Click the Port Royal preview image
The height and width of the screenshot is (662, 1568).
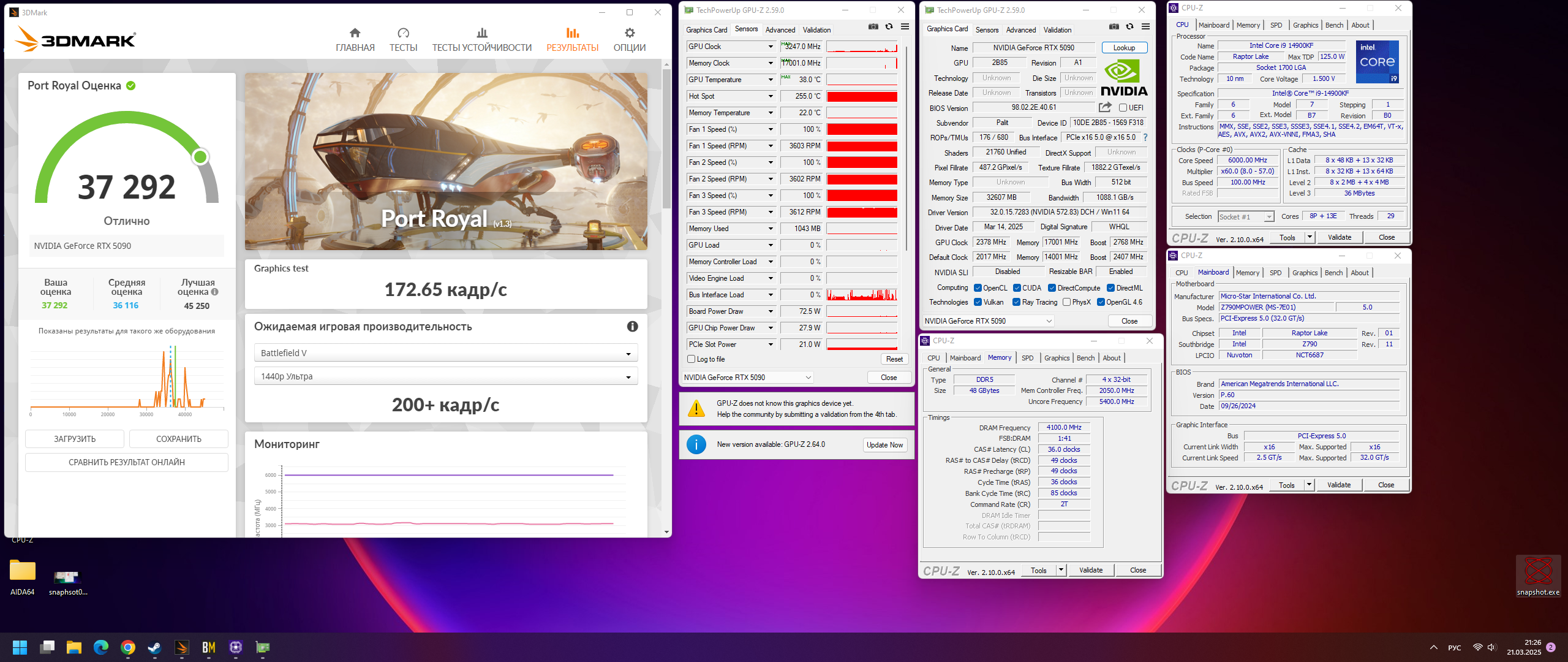tap(446, 161)
